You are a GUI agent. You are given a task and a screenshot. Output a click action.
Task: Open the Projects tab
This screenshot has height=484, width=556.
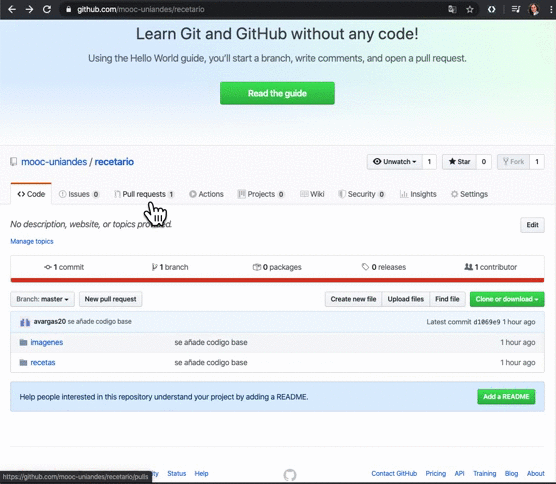[261, 194]
